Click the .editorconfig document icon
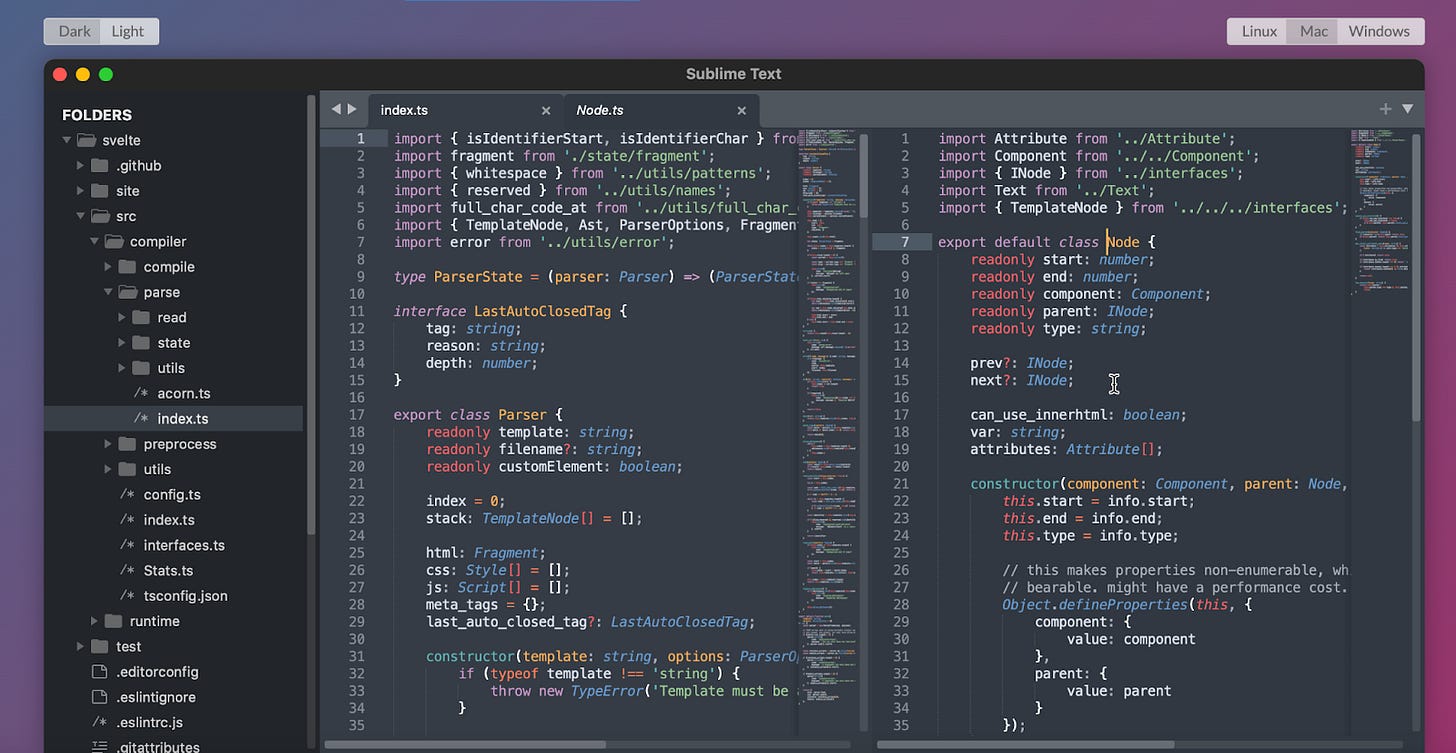 [99, 671]
